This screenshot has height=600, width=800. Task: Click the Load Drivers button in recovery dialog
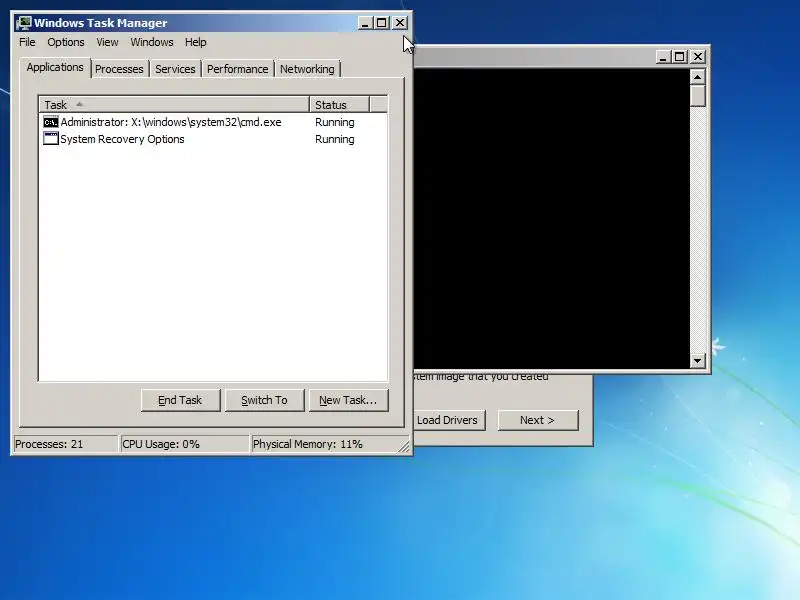tap(447, 420)
